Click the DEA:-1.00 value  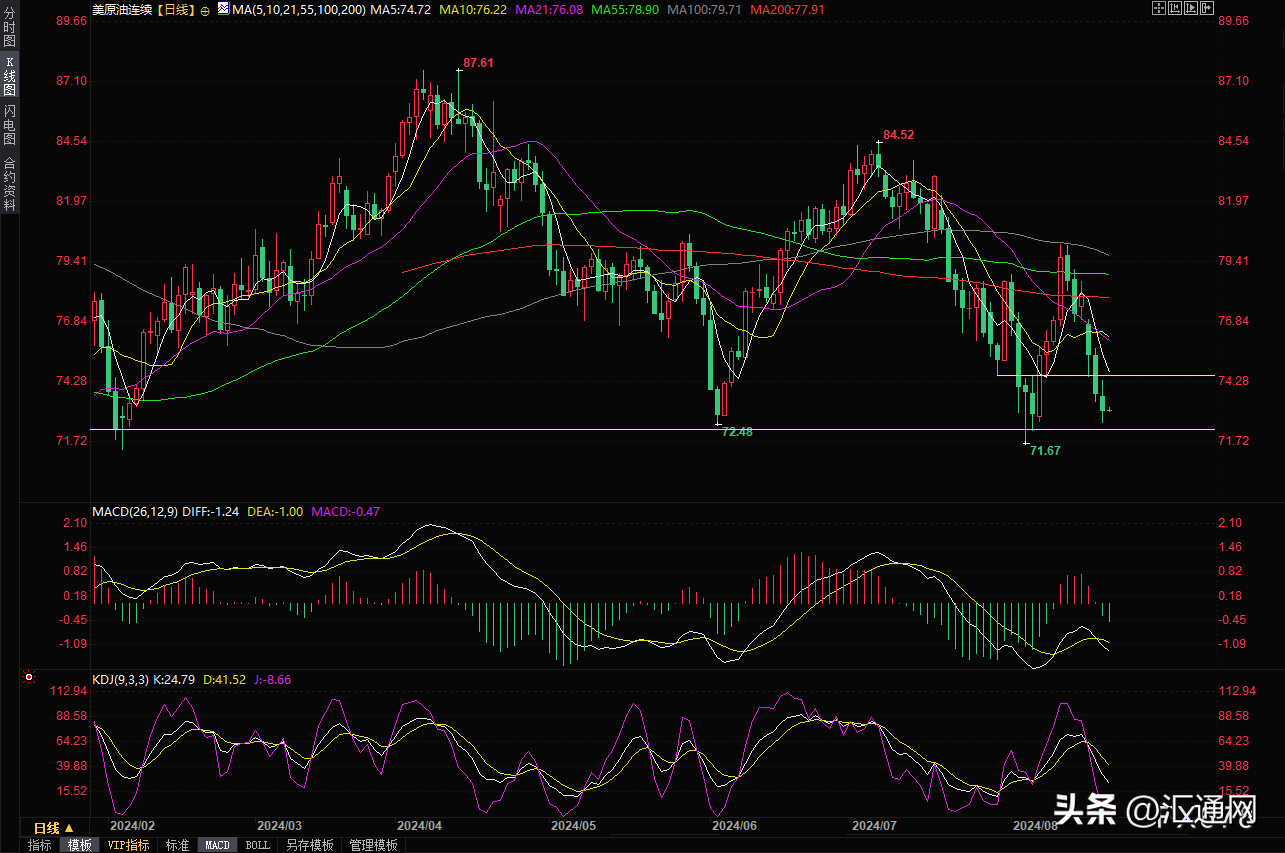[x=275, y=511]
